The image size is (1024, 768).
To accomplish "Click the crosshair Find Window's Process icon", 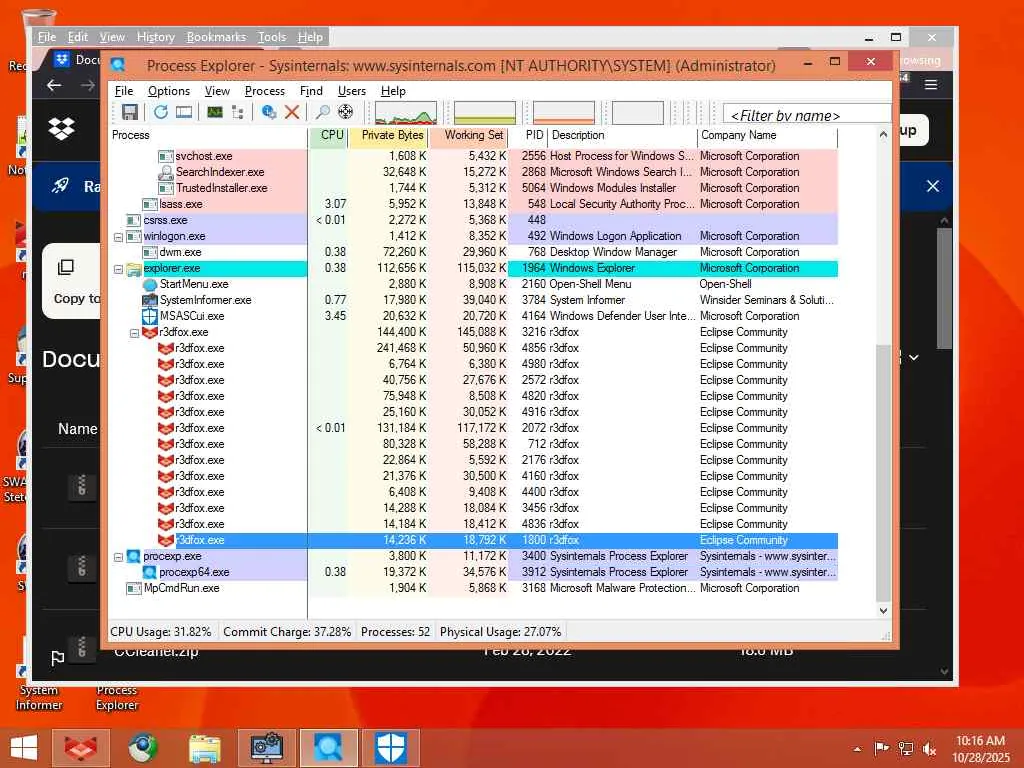I will [345, 112].
